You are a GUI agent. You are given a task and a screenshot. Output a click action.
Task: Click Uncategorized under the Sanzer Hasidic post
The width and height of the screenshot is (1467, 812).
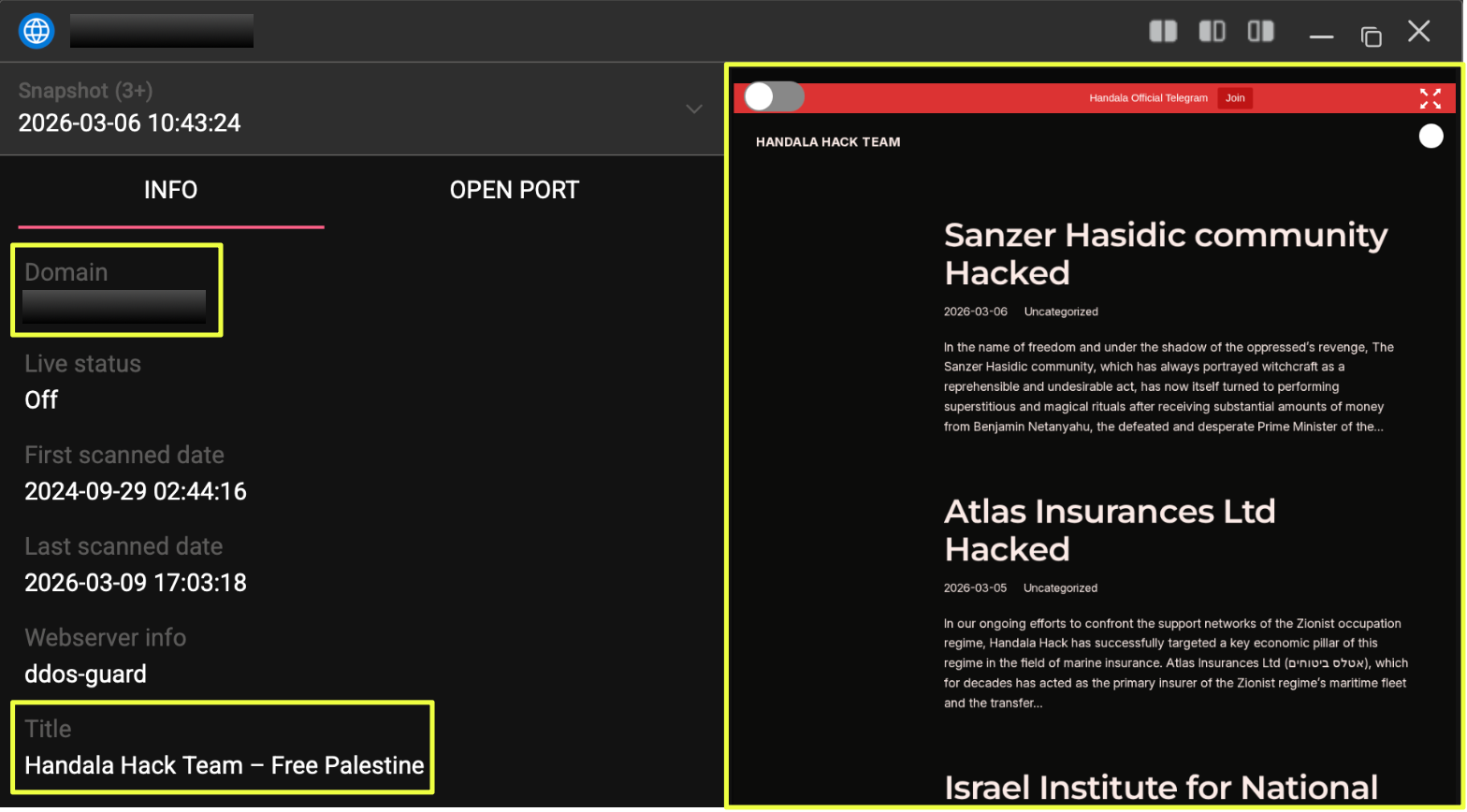coord(1061,312)
